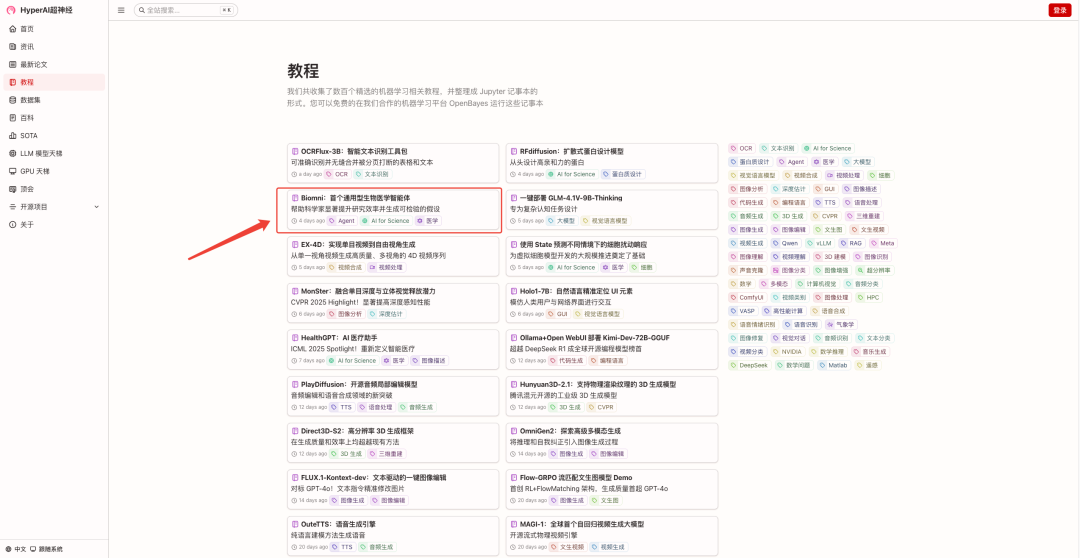
Task: Click 编程语言 tag on Ollama+Open WebUI card
Action: [x=607, y=360]
